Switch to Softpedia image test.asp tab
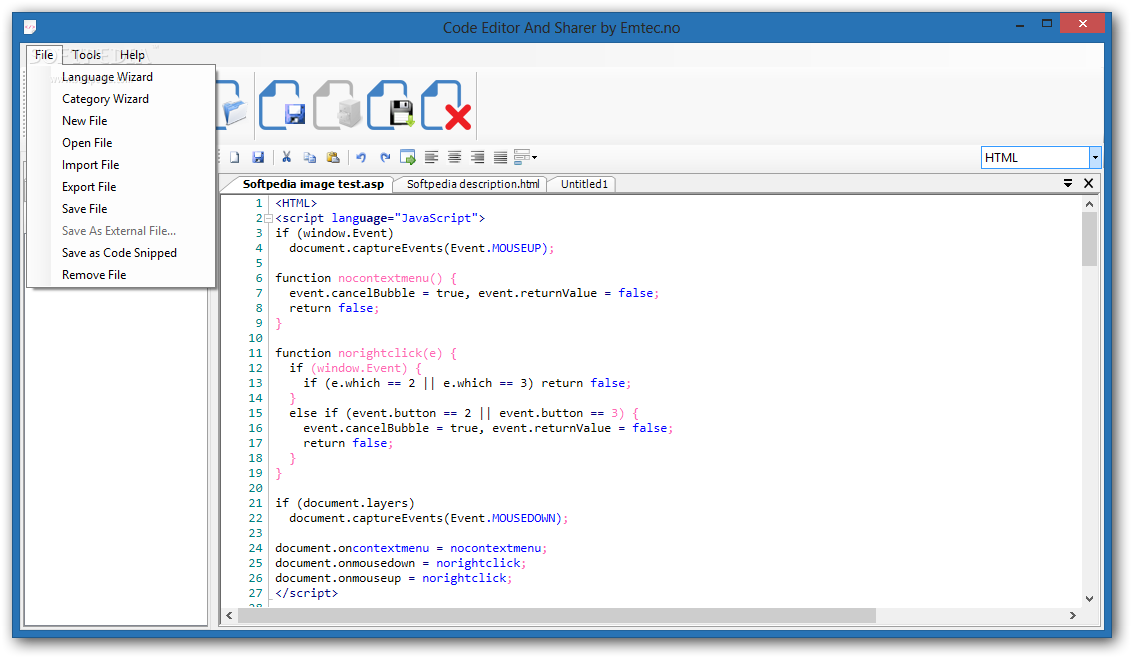The width and height of the screenshot is (1132, 658). point(313,184)
